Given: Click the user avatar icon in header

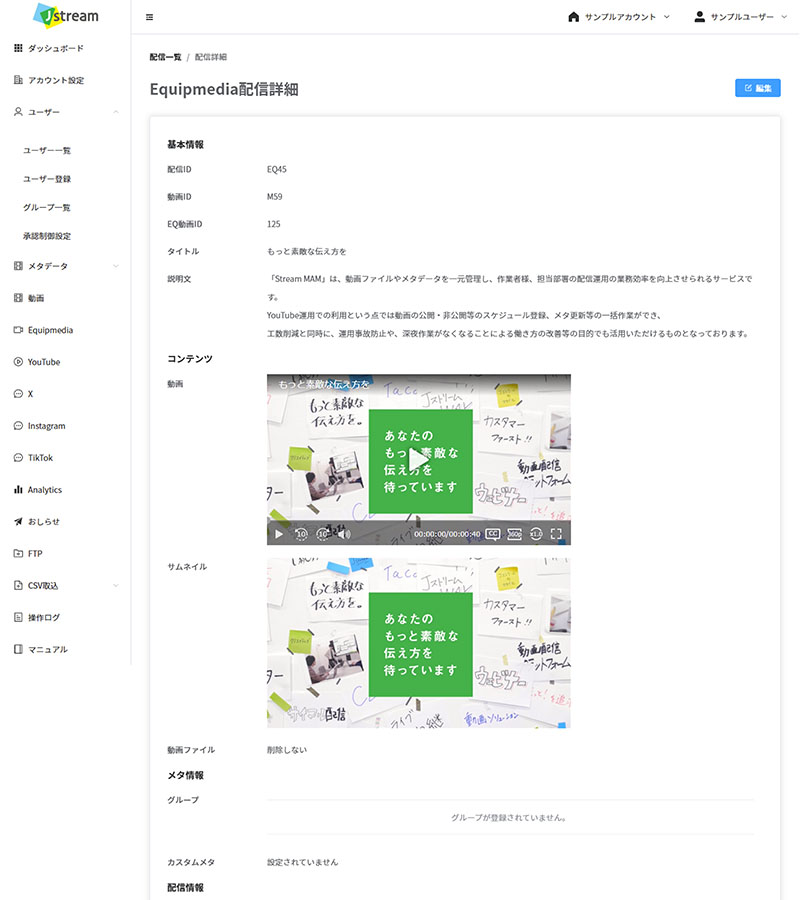Looking at the screenshot, I should tap(700, 17).
